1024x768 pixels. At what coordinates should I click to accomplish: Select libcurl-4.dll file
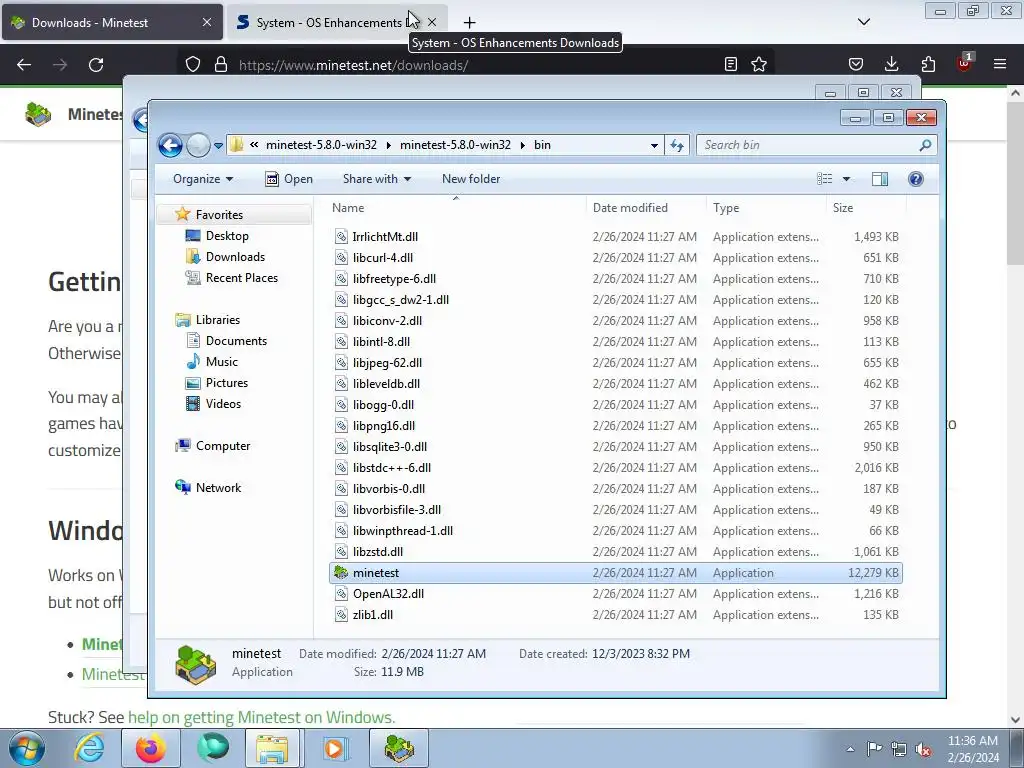pyautogui.click(x=616, y=257)
